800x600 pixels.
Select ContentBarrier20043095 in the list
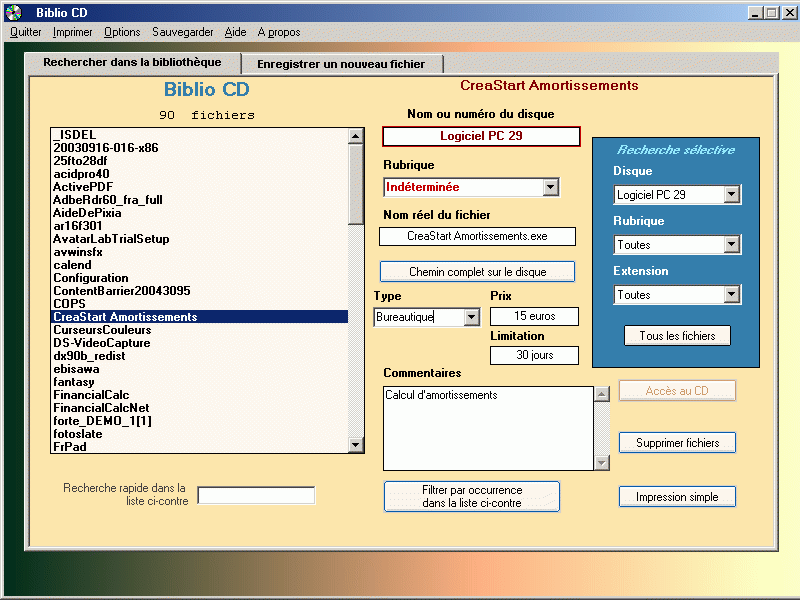click(x=199, y=291)
